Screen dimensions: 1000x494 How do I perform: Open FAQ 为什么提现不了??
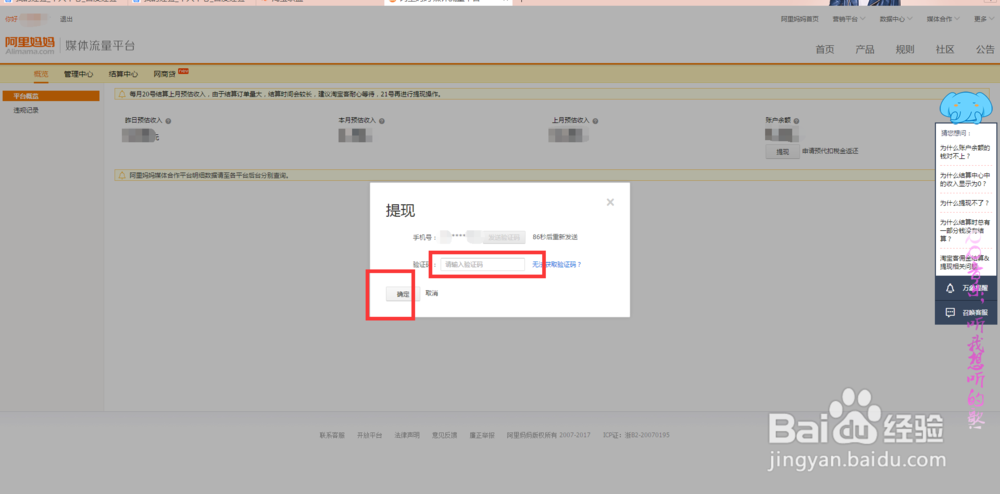pyautogui.click(x=964, y=203)
